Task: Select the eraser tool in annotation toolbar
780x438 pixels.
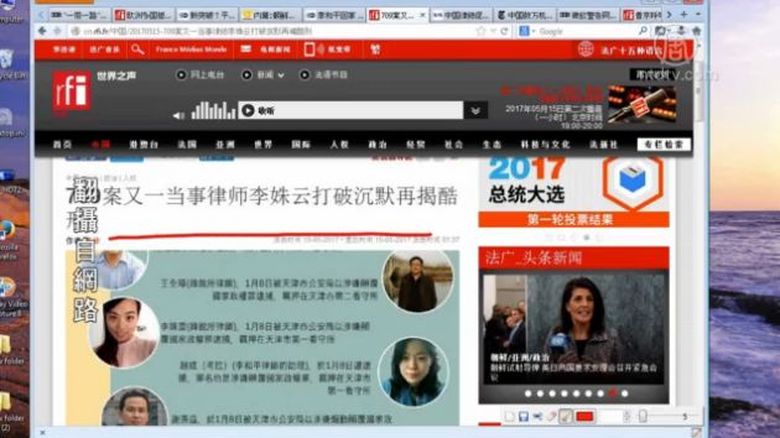Action: [x=551, y=416]
